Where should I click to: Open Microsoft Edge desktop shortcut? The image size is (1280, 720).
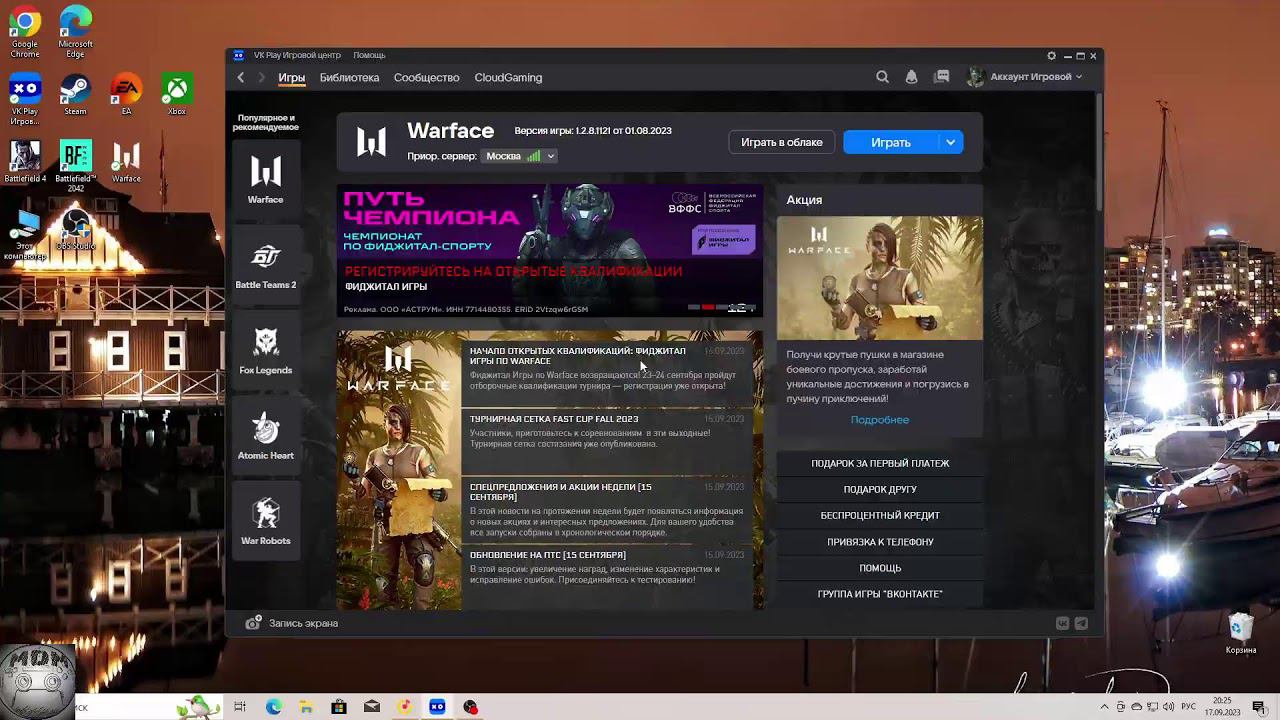point(75,32)
